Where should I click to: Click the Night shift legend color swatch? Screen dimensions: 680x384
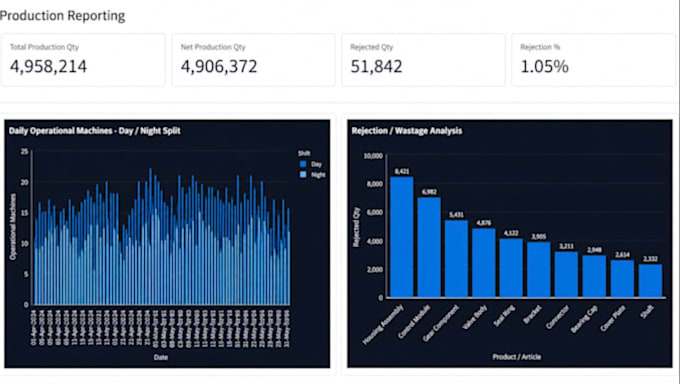[303, 174]
